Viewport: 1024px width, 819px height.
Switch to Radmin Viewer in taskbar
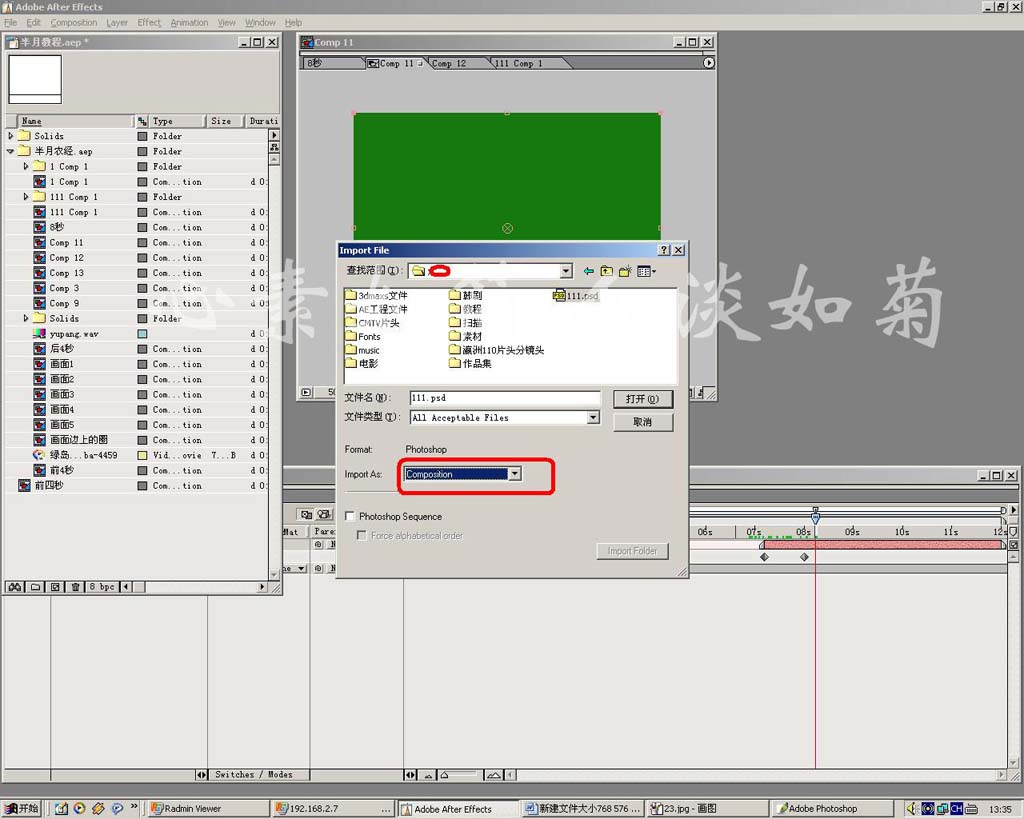click(208, 809)
